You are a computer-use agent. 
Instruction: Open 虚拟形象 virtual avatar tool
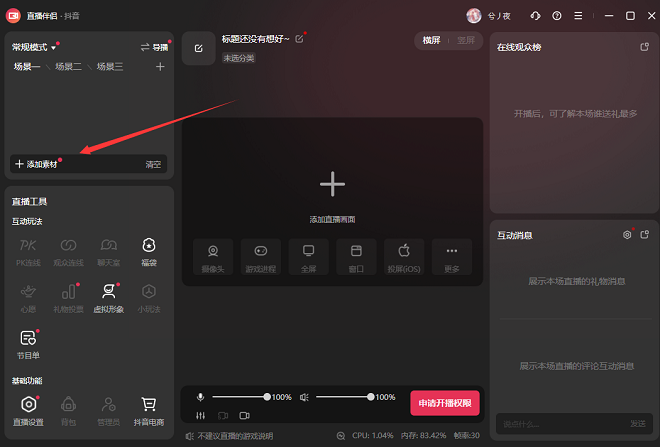pyautogui.click(x=109, y=298)
